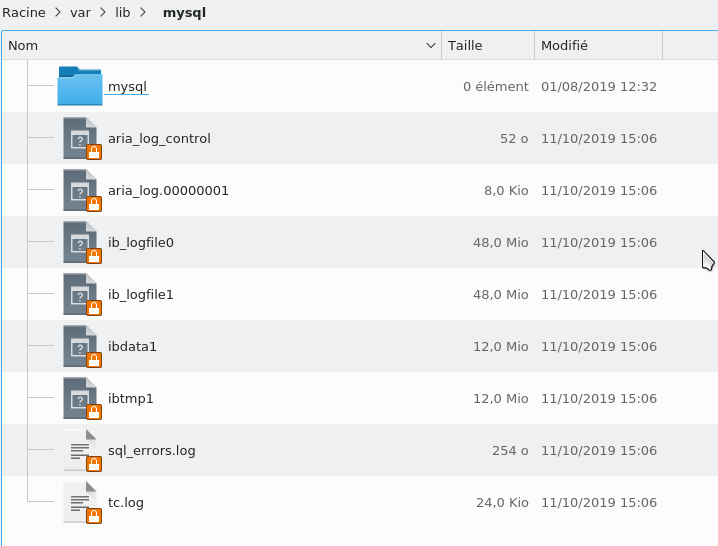718x546 pixels.
Task: Click the 01/08/2019 12:32 modified date
Action: coord(599,87)
